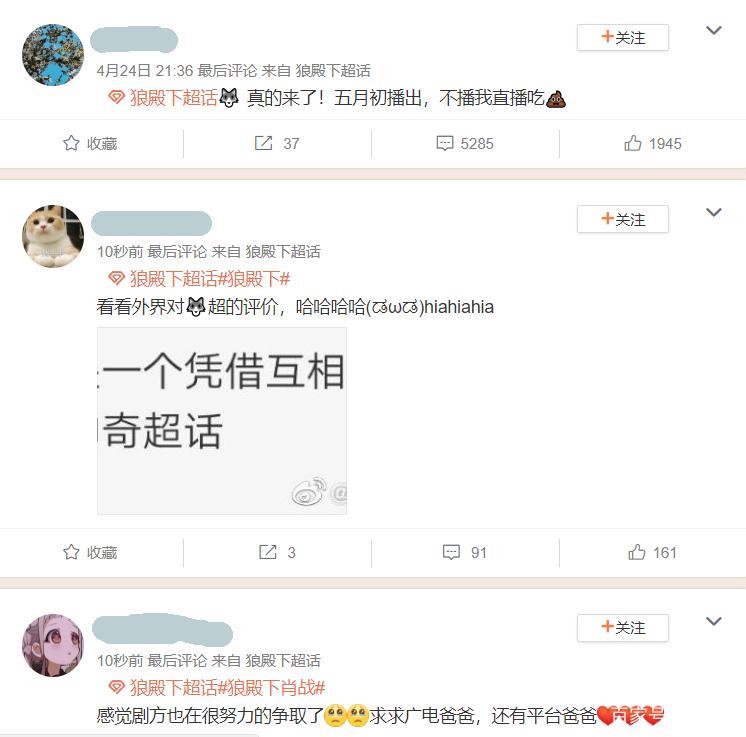Like the cat user's post with 161

pyautogui.click(x=637, y=552)
